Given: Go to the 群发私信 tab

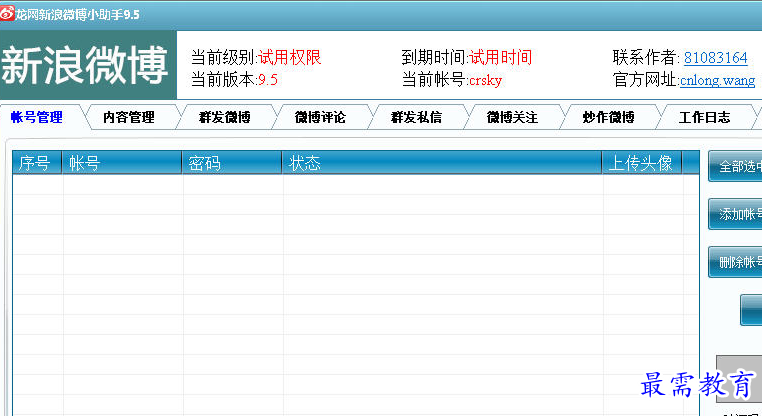Looking at the screenshot, I should (x=416, y=117).
